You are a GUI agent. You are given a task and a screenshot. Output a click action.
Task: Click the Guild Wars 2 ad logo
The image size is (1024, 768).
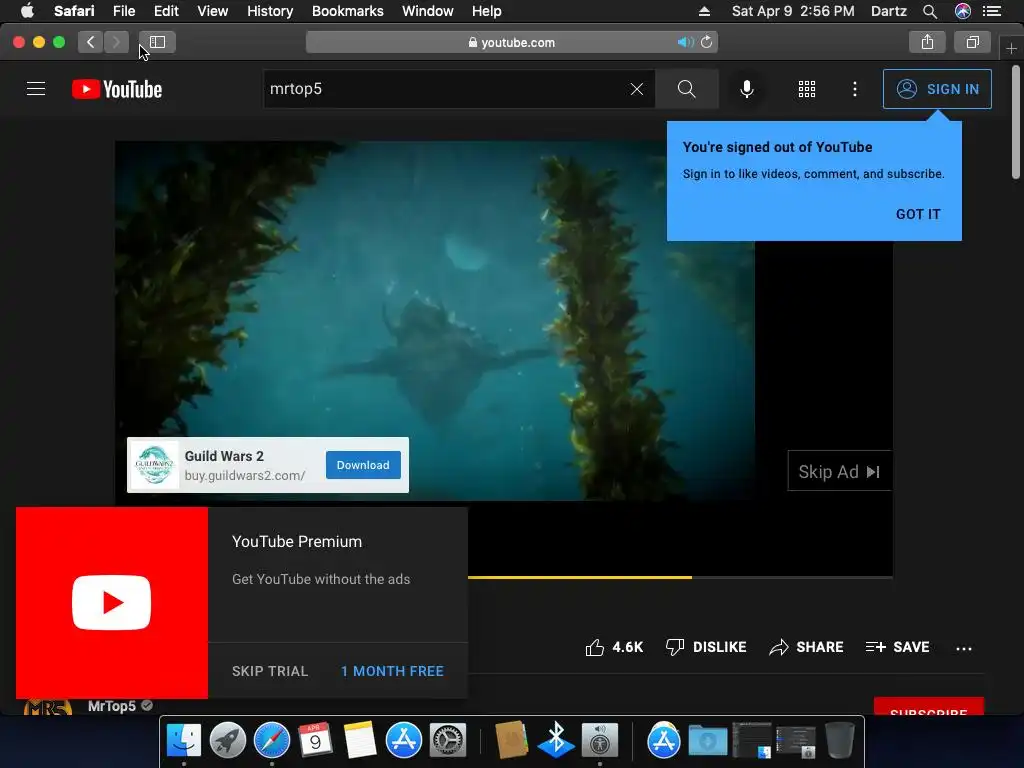point(154,465)
